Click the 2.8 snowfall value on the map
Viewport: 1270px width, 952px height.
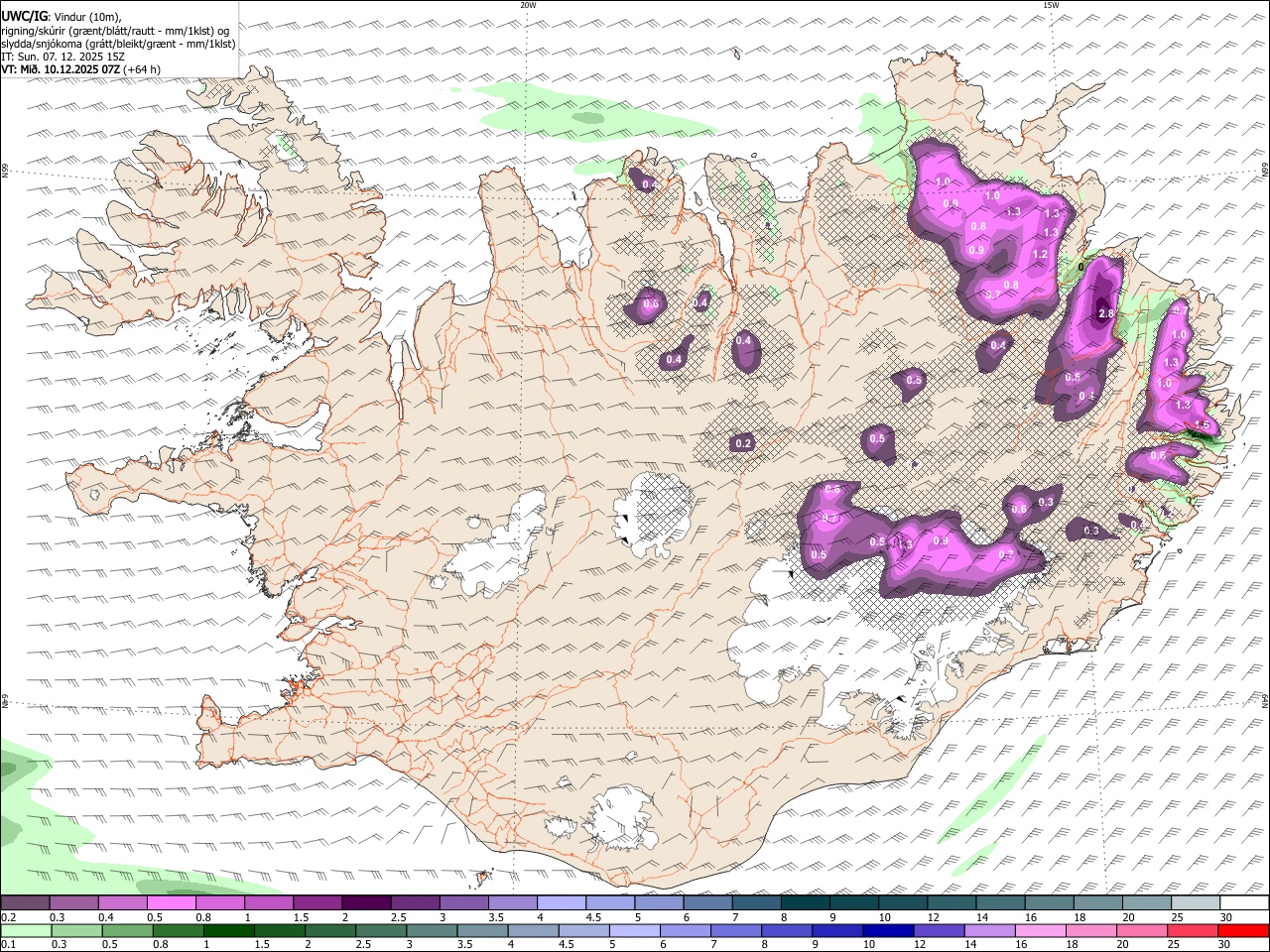[x=1107, y=313]
